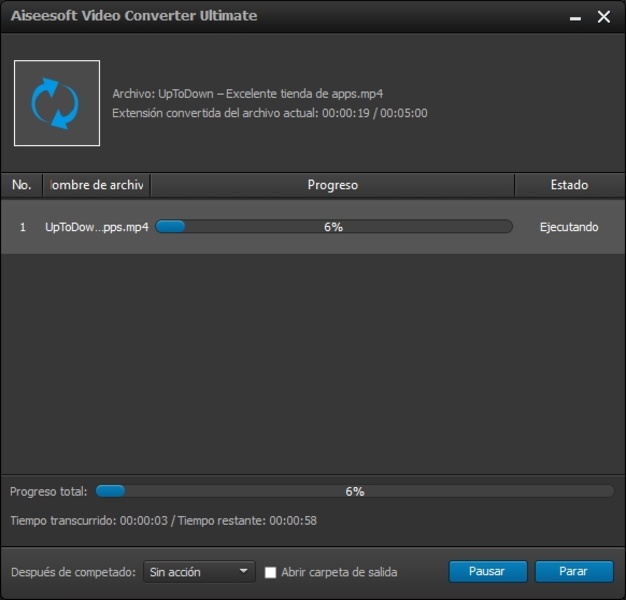Close the Aiseesoft Video Converter window
This screenshot has width=626, height=600.
click(604, 17)
